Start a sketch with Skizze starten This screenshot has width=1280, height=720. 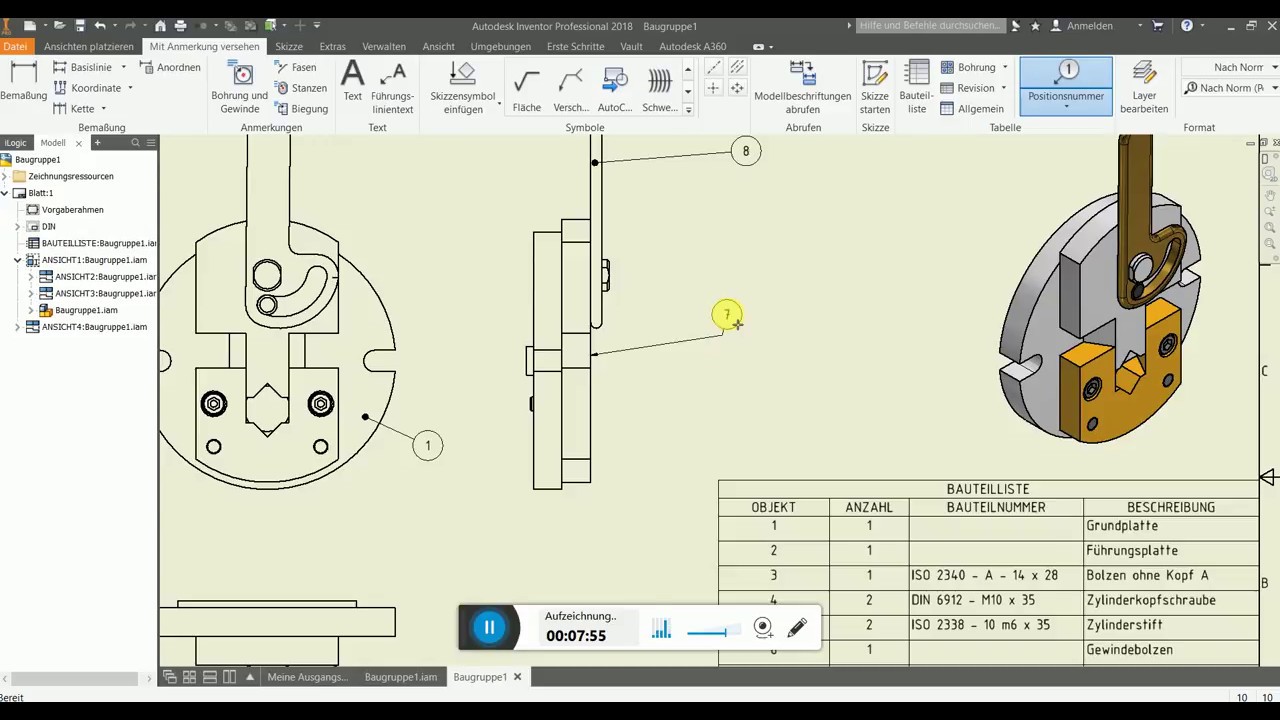click(875, 87)
